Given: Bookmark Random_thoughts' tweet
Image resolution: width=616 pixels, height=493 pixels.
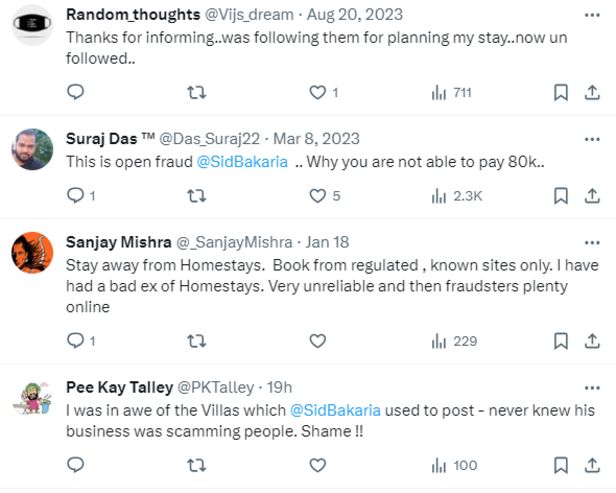Looking at the screenshot, I should point(561,92).
